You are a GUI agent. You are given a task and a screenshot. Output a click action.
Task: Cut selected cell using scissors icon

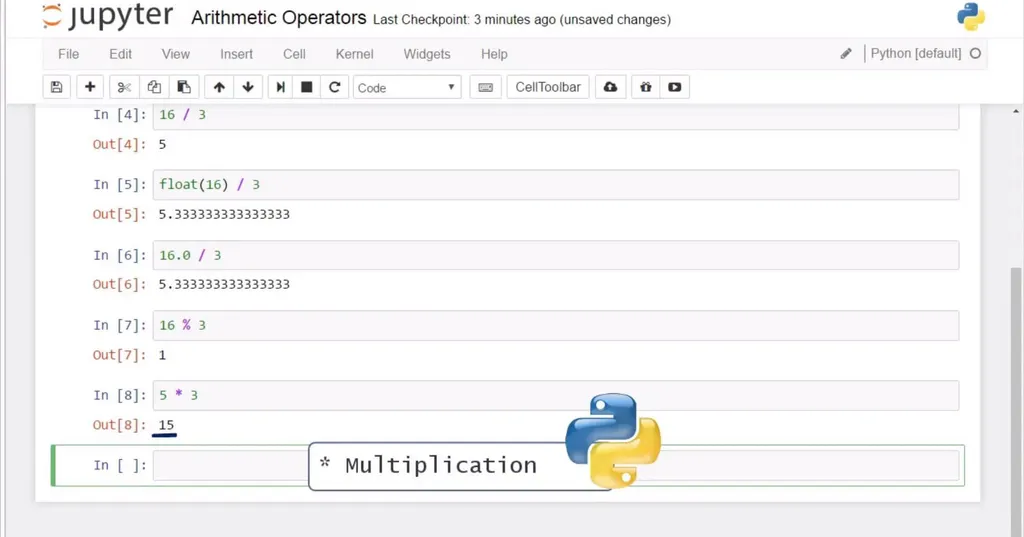pyautogui.click(x=124, y=87)
